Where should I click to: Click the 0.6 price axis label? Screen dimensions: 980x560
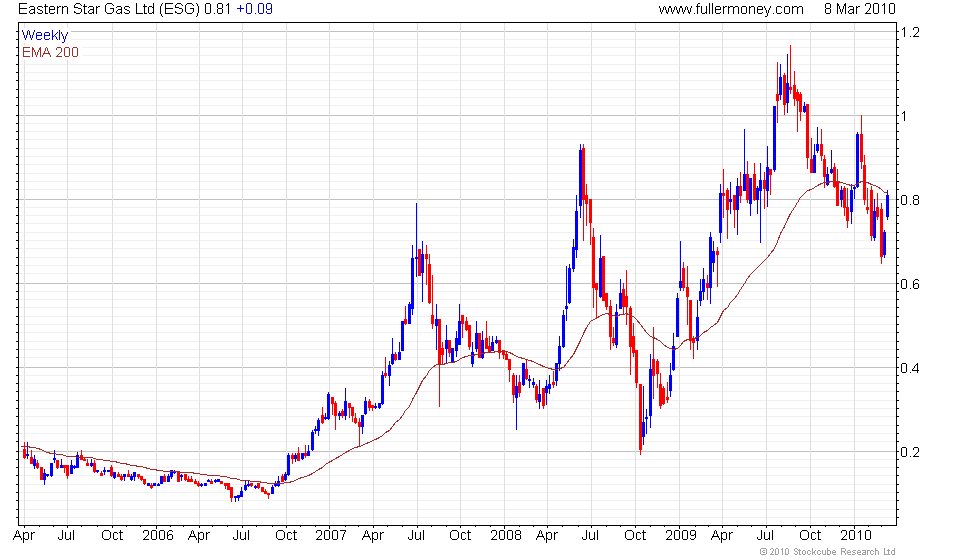coord(910,284)
